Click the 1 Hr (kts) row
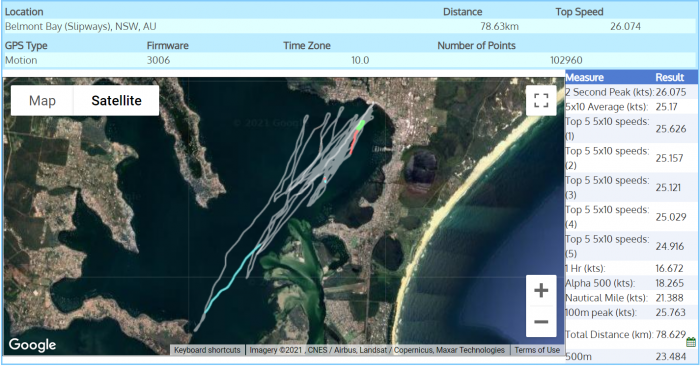700x366 pixels. [x=631, y=268]
